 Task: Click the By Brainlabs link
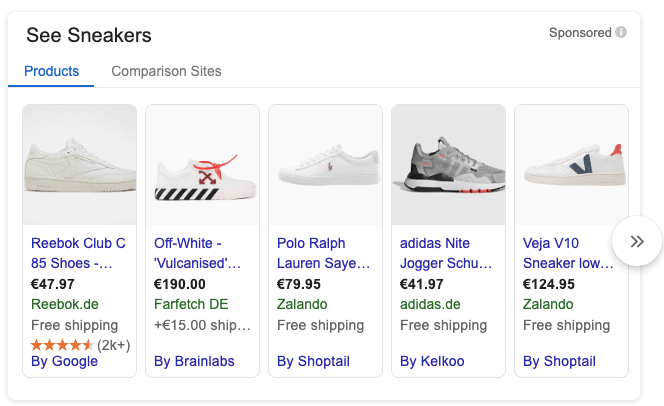194,361
